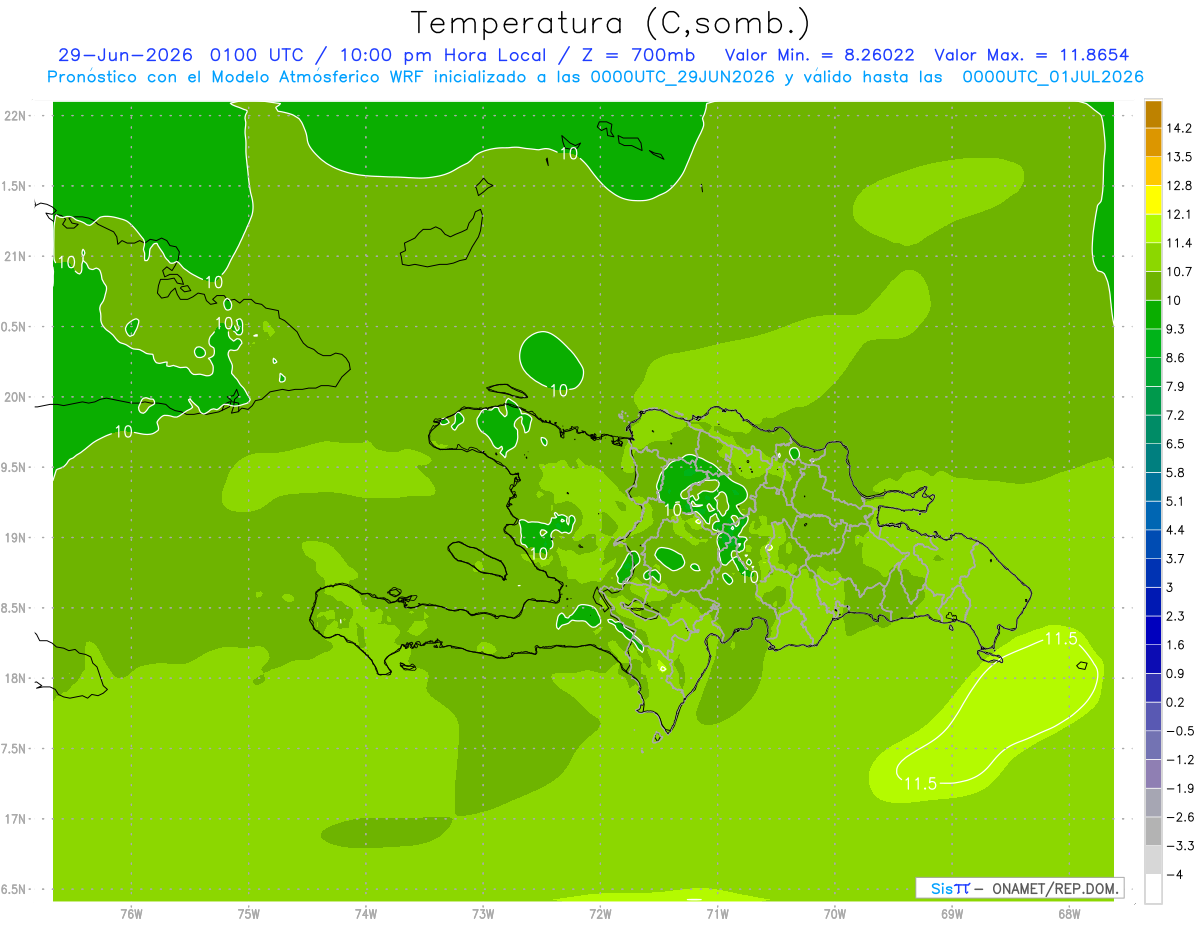
Task: Click the "14.2" colorbar value
Action: [x=1179, y=128]
